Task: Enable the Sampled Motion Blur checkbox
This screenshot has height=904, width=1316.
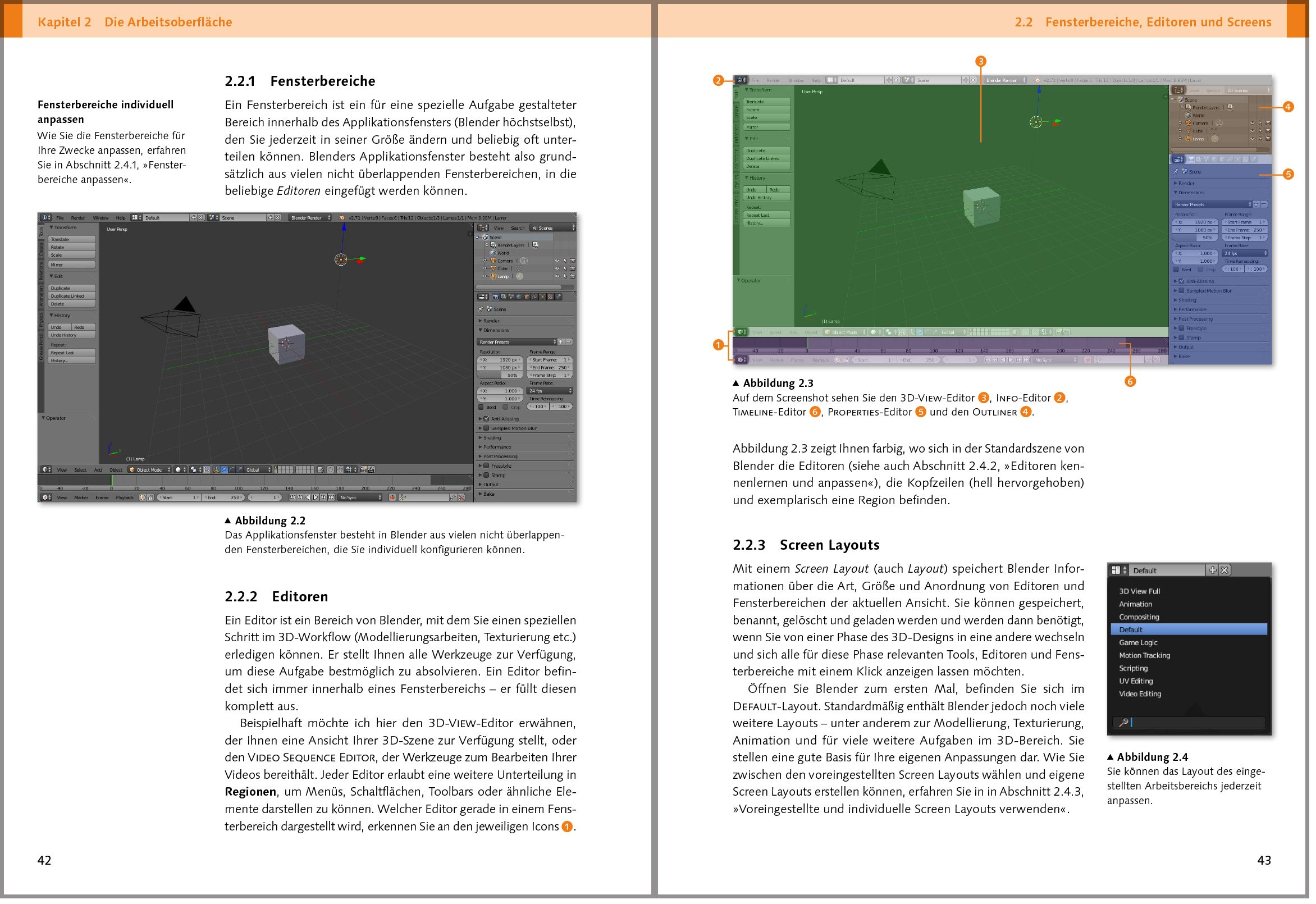Action: click(486, 429)
